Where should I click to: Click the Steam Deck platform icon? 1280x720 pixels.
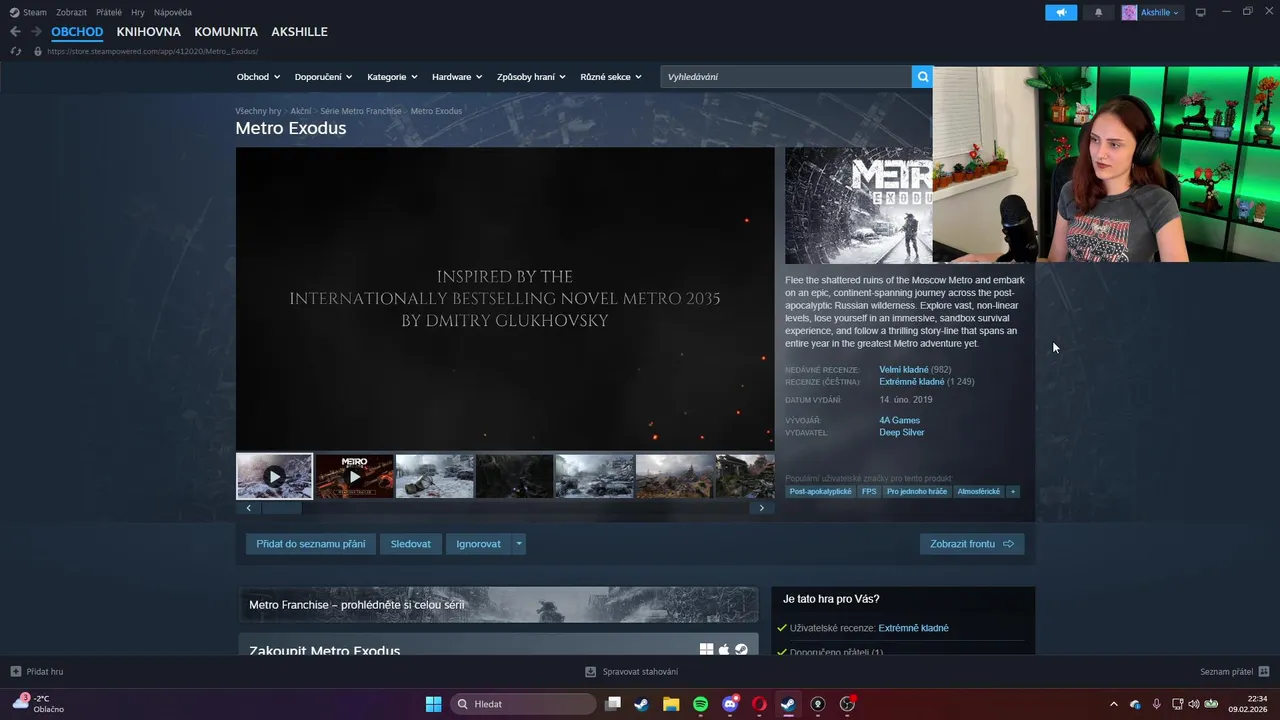(741, 650)
